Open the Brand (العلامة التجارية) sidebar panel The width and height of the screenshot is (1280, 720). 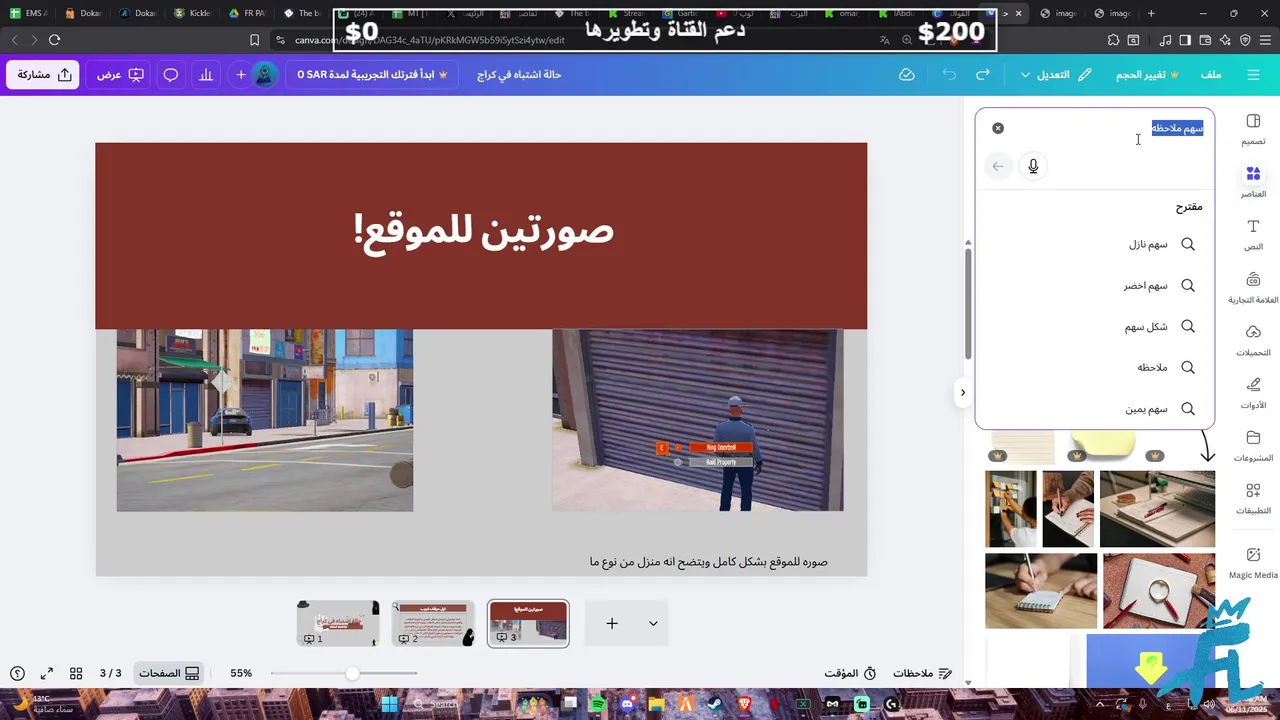(1253, 288)
